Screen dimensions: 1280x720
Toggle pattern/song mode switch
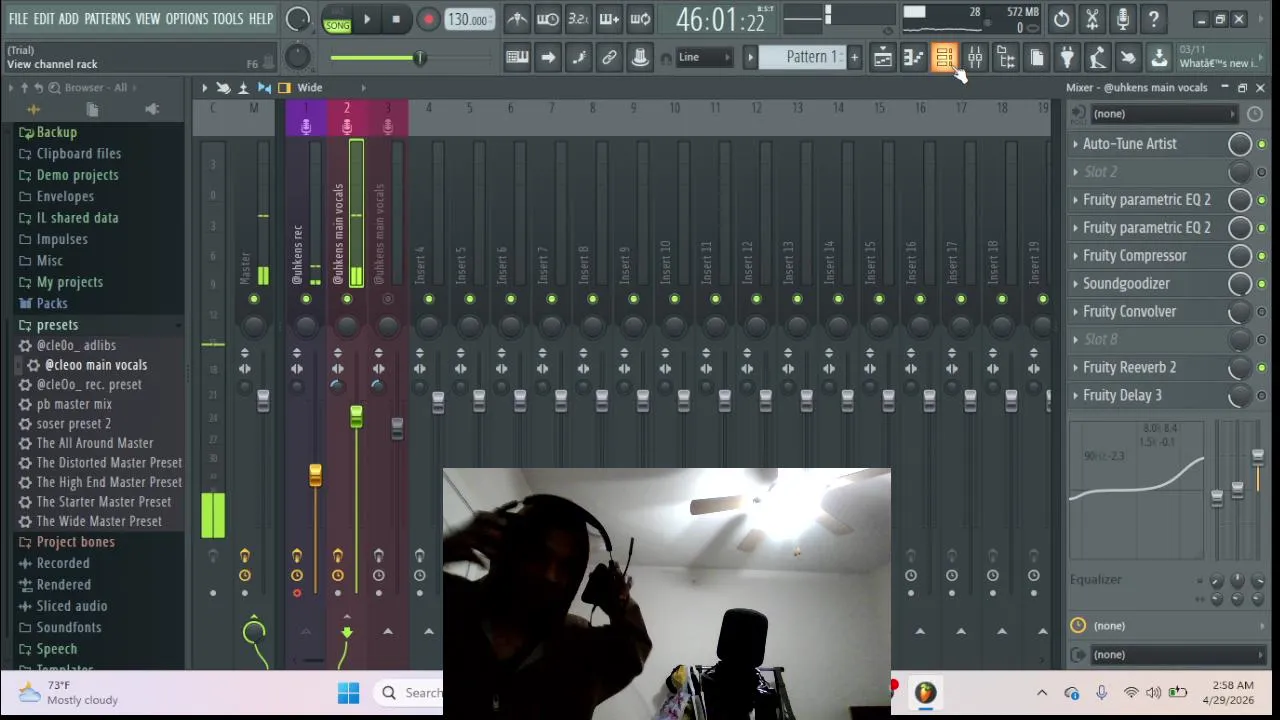point(337,19)
